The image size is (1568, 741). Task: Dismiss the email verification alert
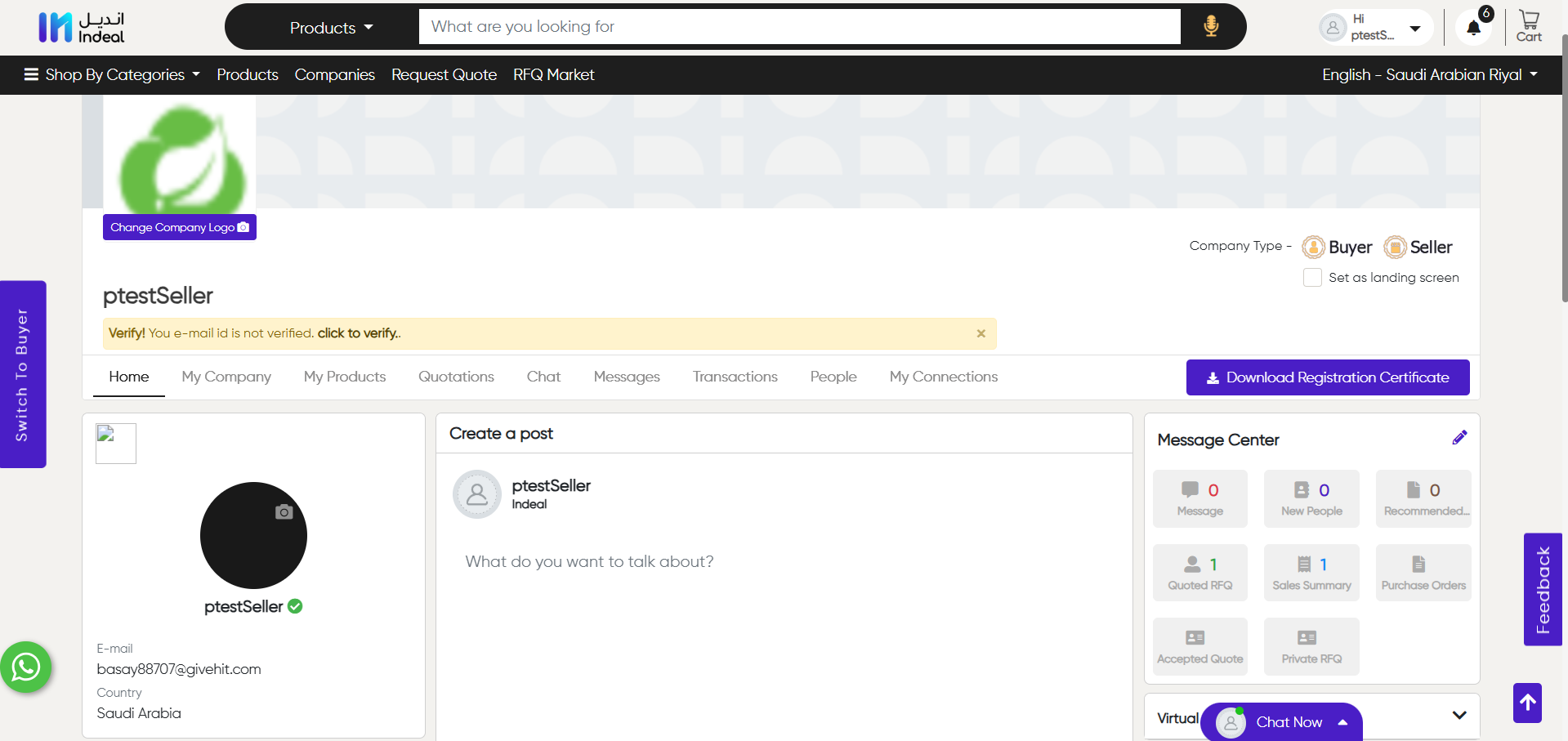click(981, 333)
